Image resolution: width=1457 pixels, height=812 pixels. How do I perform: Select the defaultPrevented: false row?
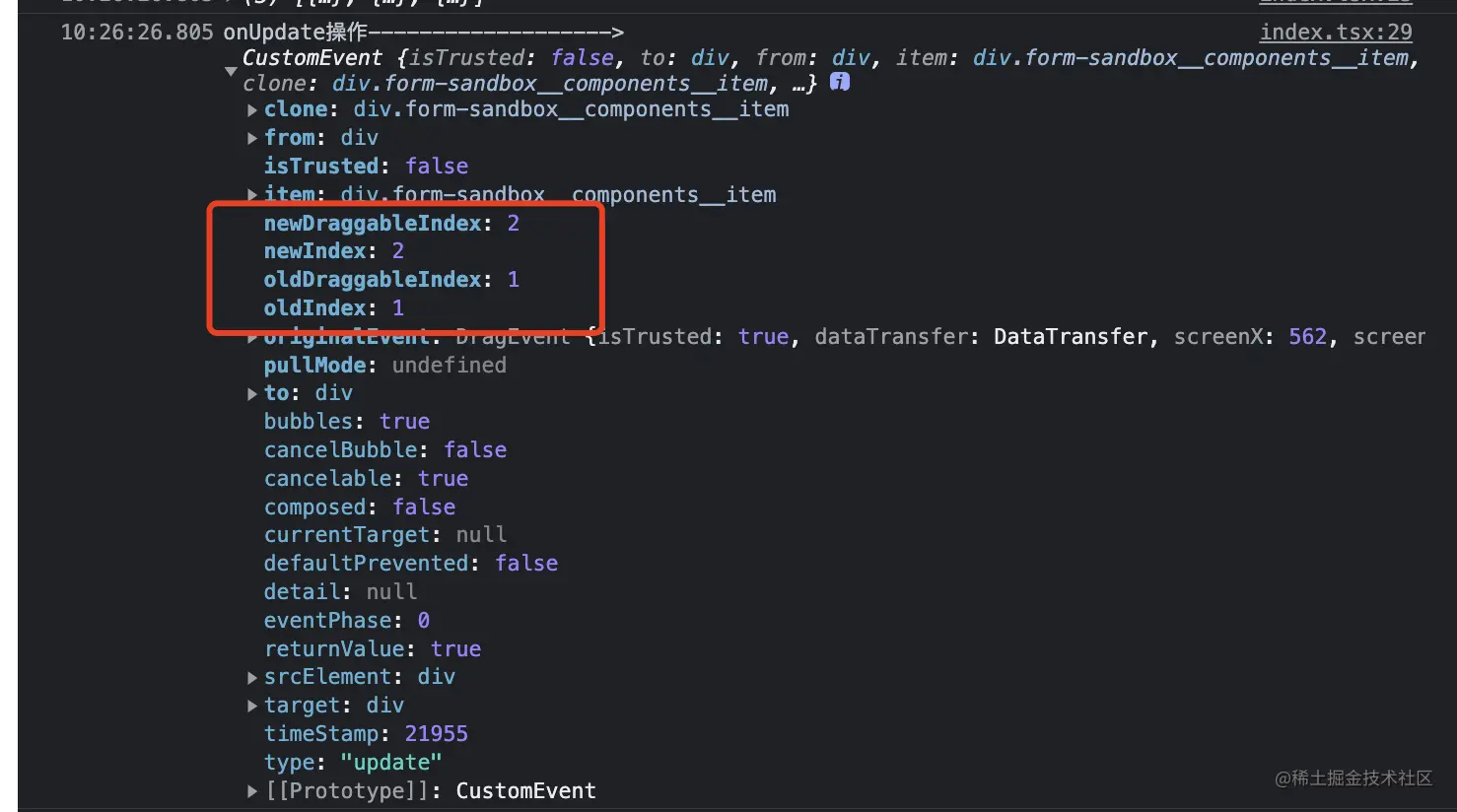tap(411, 564)
